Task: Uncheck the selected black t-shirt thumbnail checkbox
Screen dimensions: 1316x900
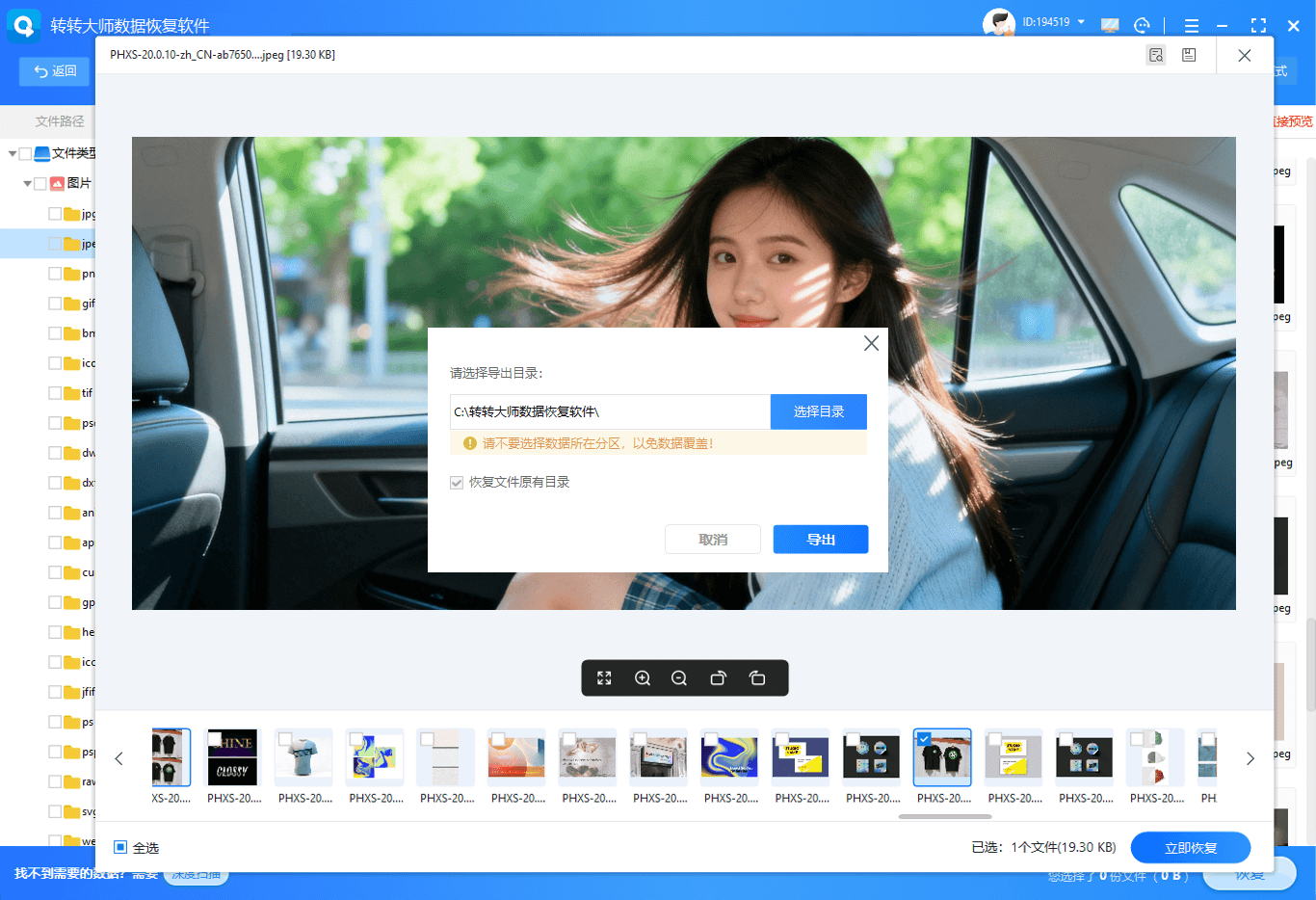Action: pos(924,739)
